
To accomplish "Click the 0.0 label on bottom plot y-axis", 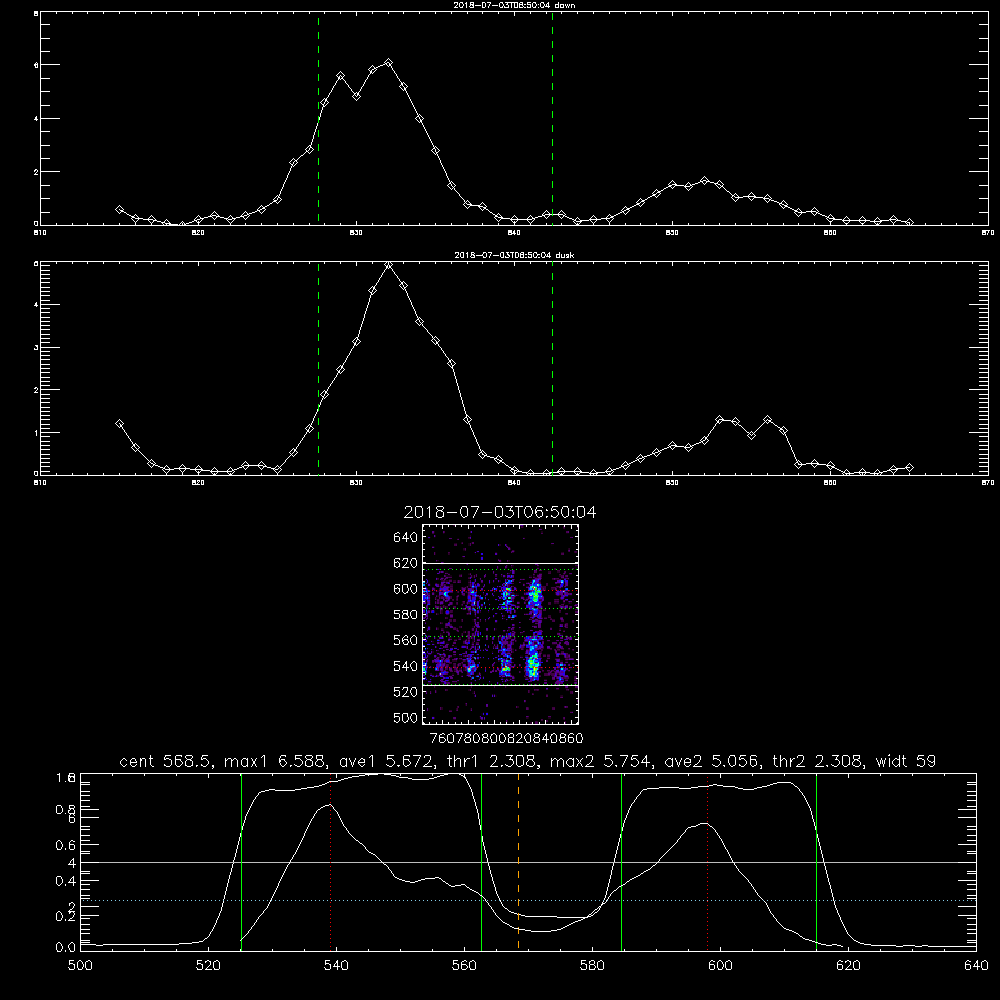I will [66, 948].
